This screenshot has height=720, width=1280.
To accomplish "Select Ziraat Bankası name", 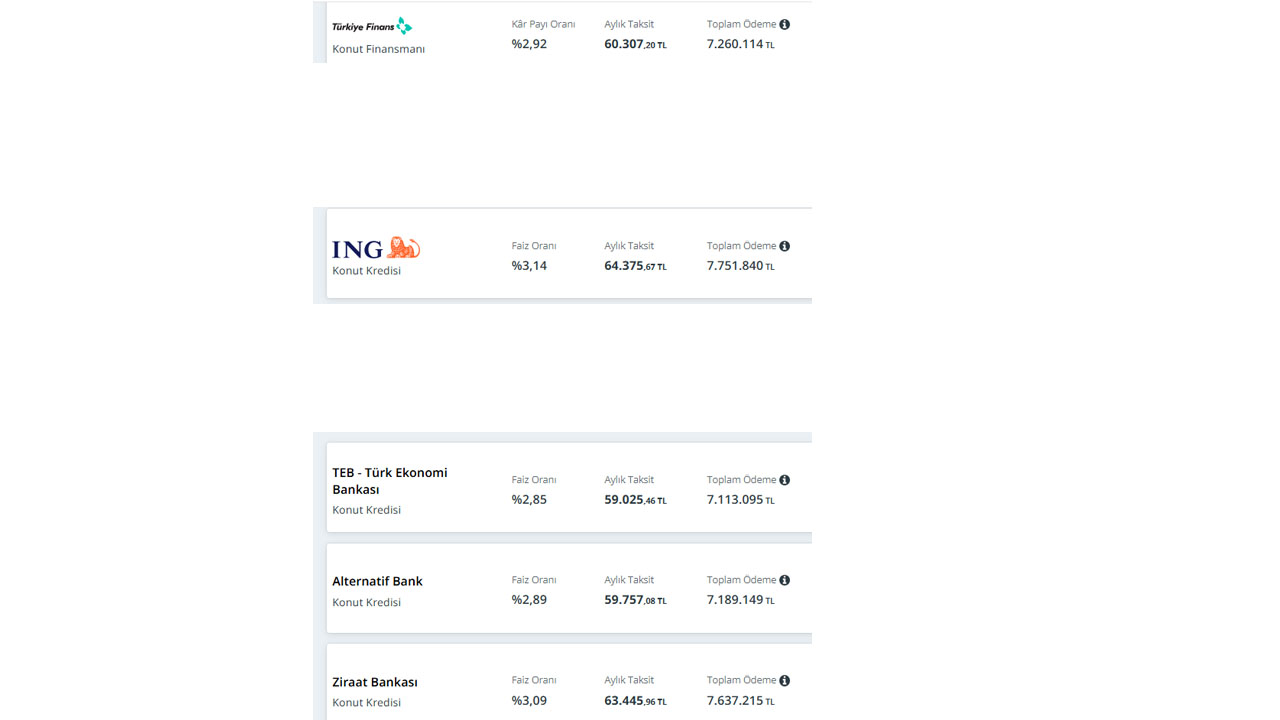I will [375, 682].
